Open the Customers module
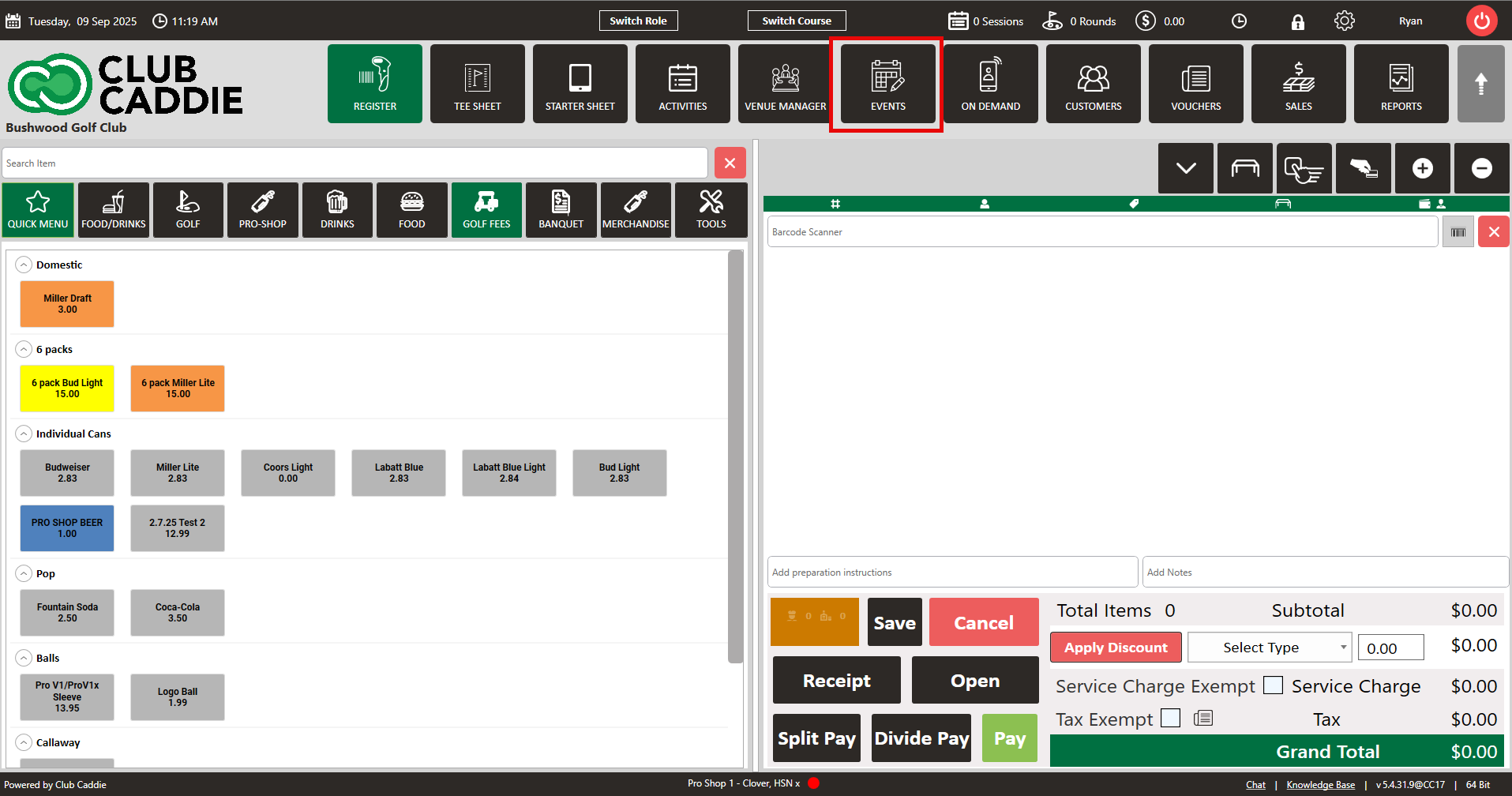Screen dimensions: 1512x796 (x=1094, y=84)
